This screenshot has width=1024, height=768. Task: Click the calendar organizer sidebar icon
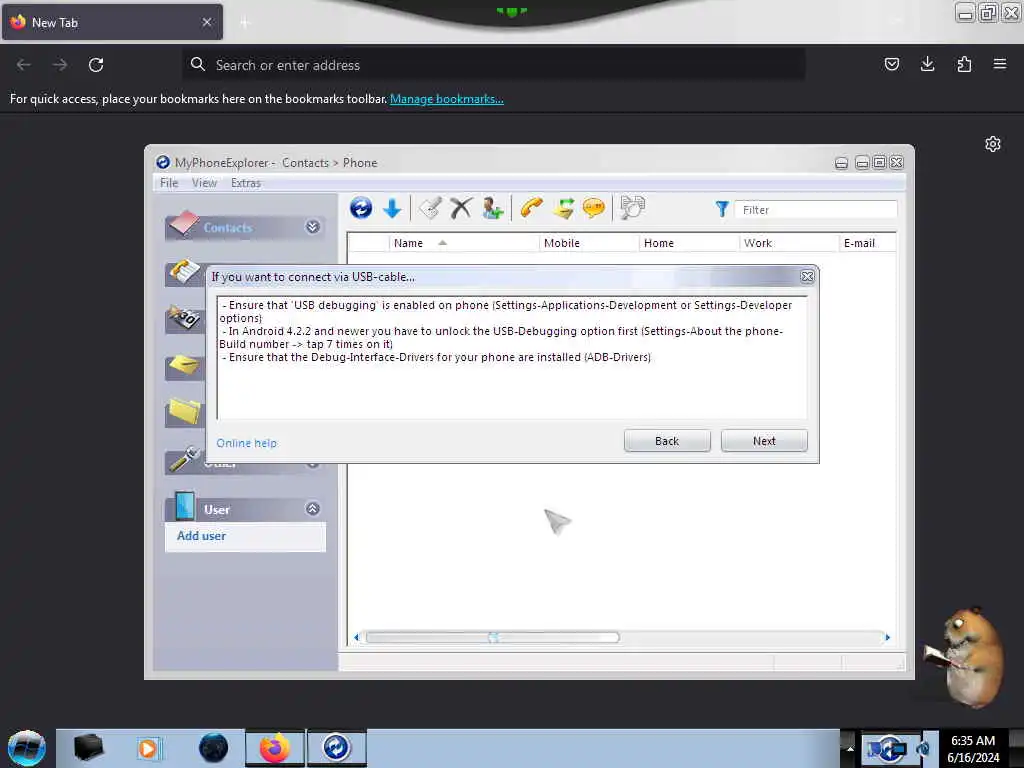184,318
